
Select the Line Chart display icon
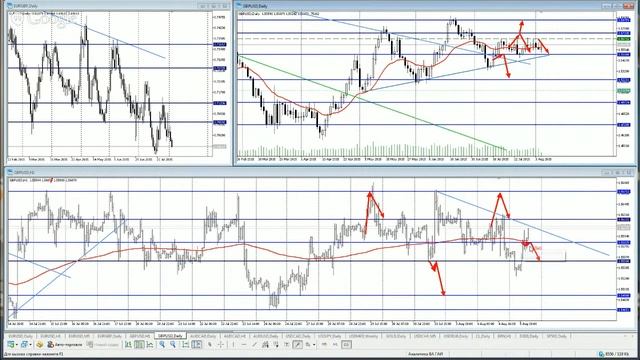click(150, 344)
